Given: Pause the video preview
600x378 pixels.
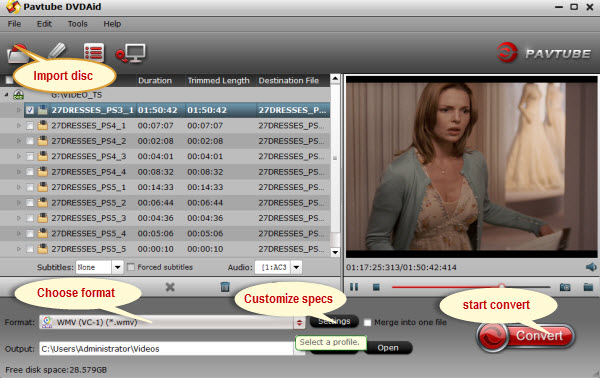Looking at the screenshot, I should [x=354, y=287].
